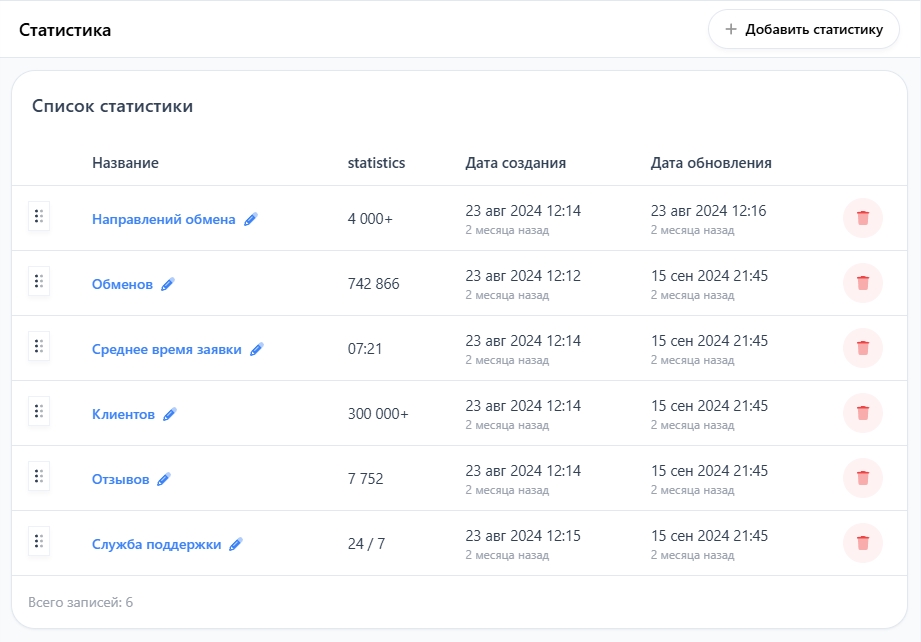Screen dimensions: 921x642
Task: Edit Клиентов via the pencil icon
Action: click(170, 414)
